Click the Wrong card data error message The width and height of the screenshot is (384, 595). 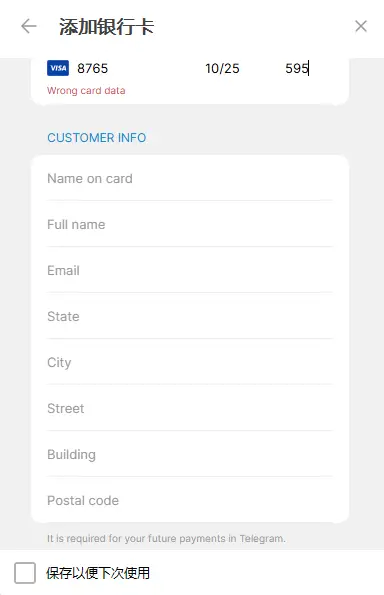coord(86,91)
